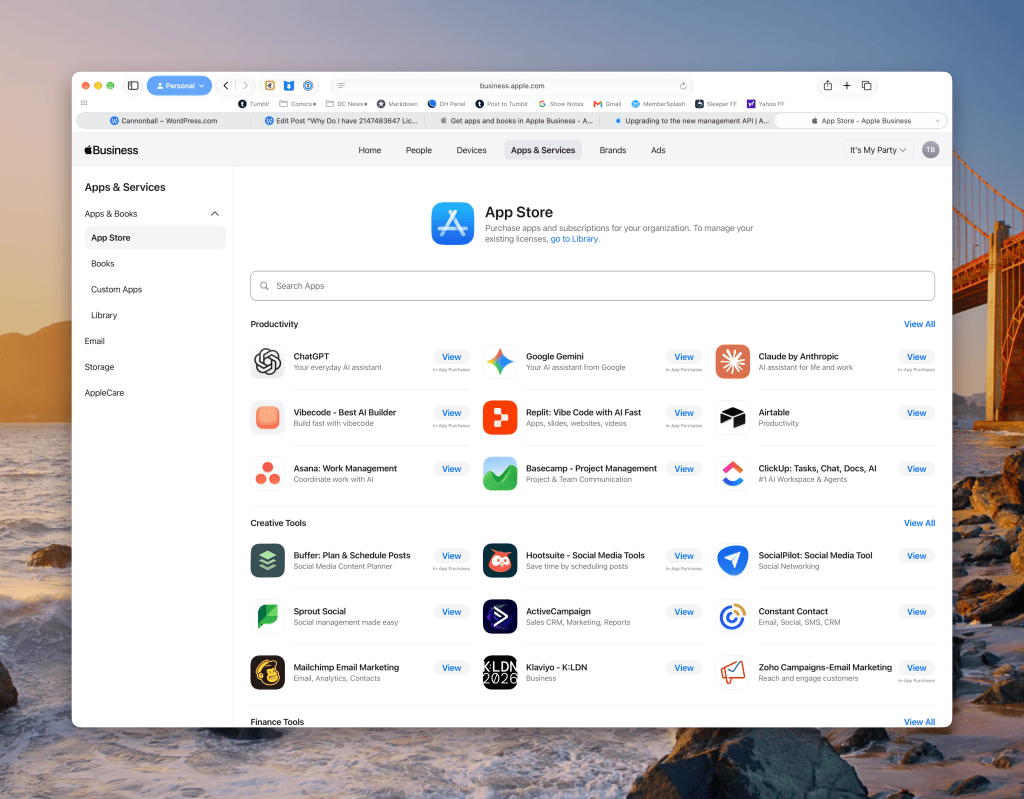Open the SocialPilot app icon
The width and height of the screenshot is (1024, 799).
coord(732,561)
